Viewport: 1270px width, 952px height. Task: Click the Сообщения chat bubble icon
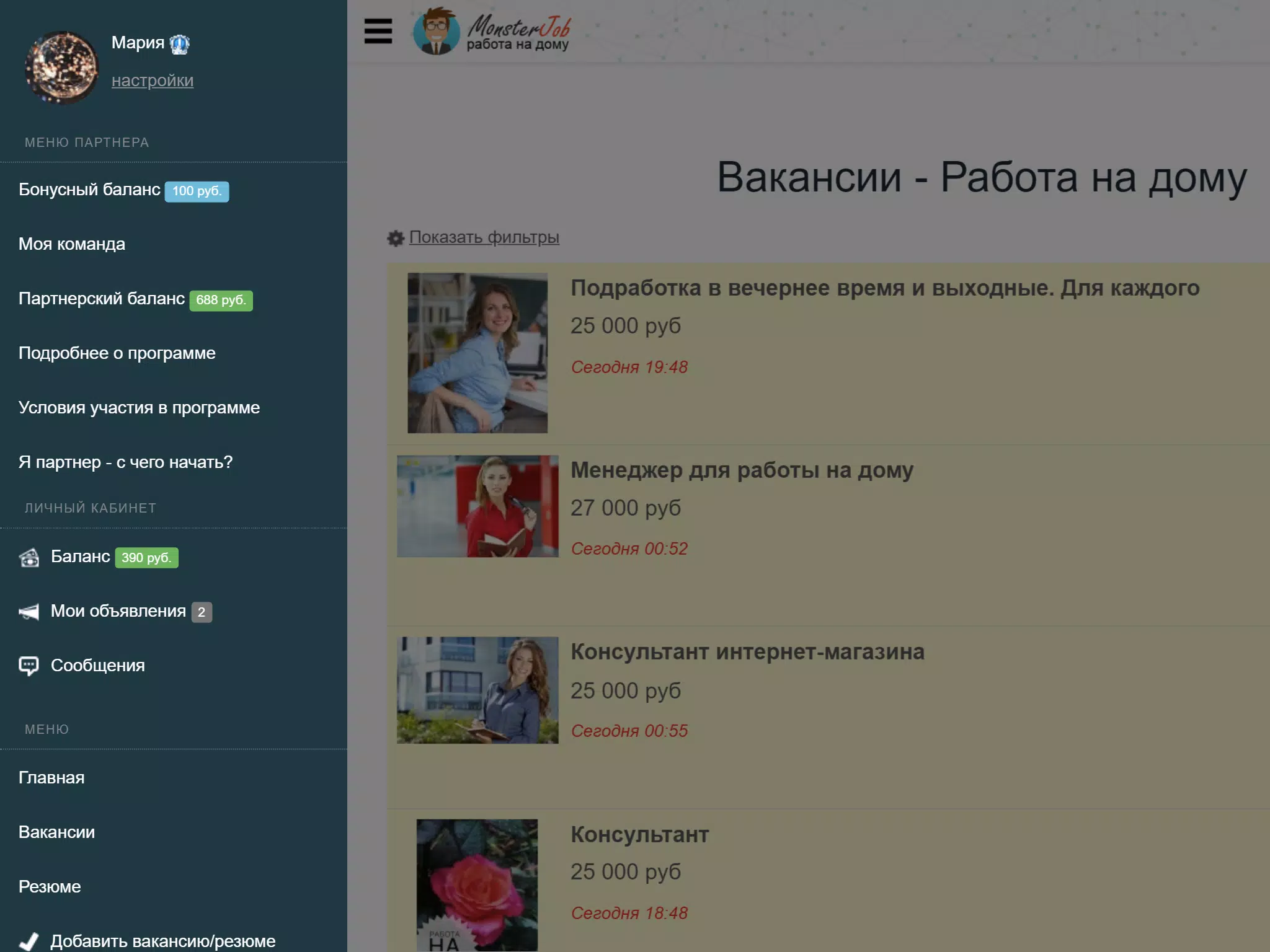pyautogui.click(x=29, y=666)
